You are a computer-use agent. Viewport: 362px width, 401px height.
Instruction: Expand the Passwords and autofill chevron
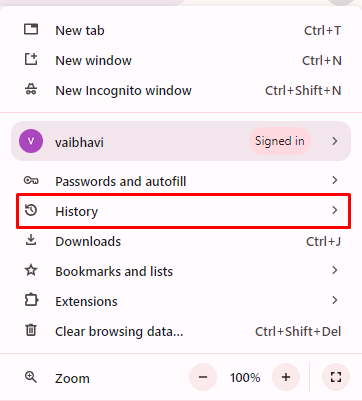pos(335,180)
